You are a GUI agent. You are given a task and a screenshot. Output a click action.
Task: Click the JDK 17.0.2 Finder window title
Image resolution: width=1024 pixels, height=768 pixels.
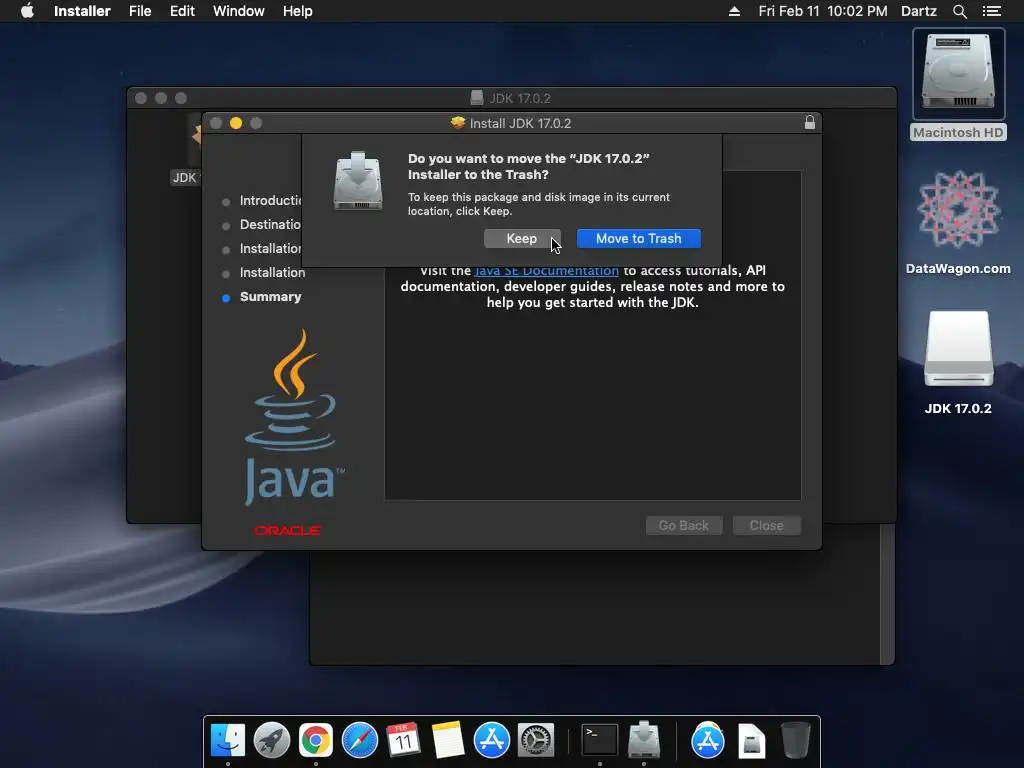click(520, 98)
